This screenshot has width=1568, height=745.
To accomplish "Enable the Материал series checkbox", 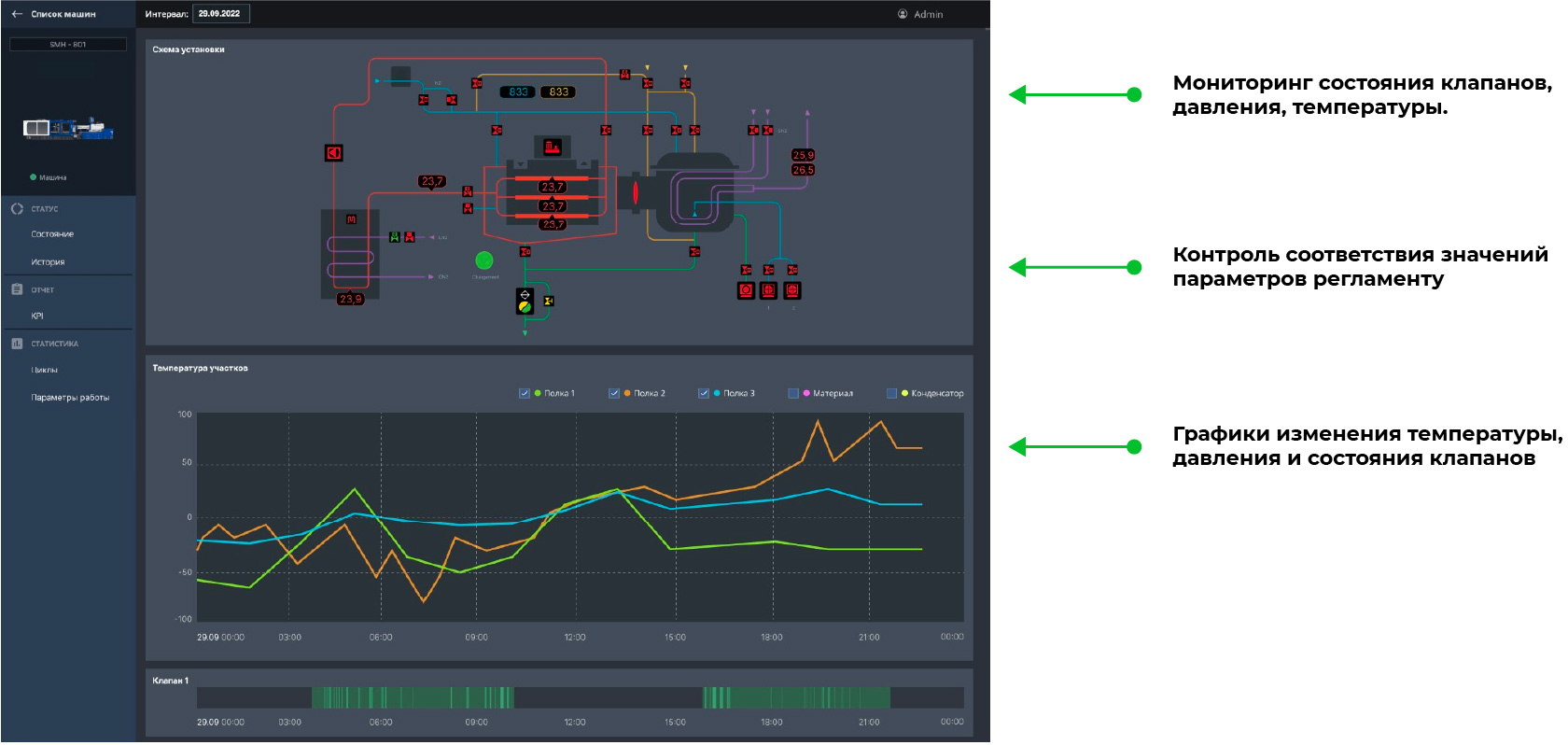I will point(793,393).
